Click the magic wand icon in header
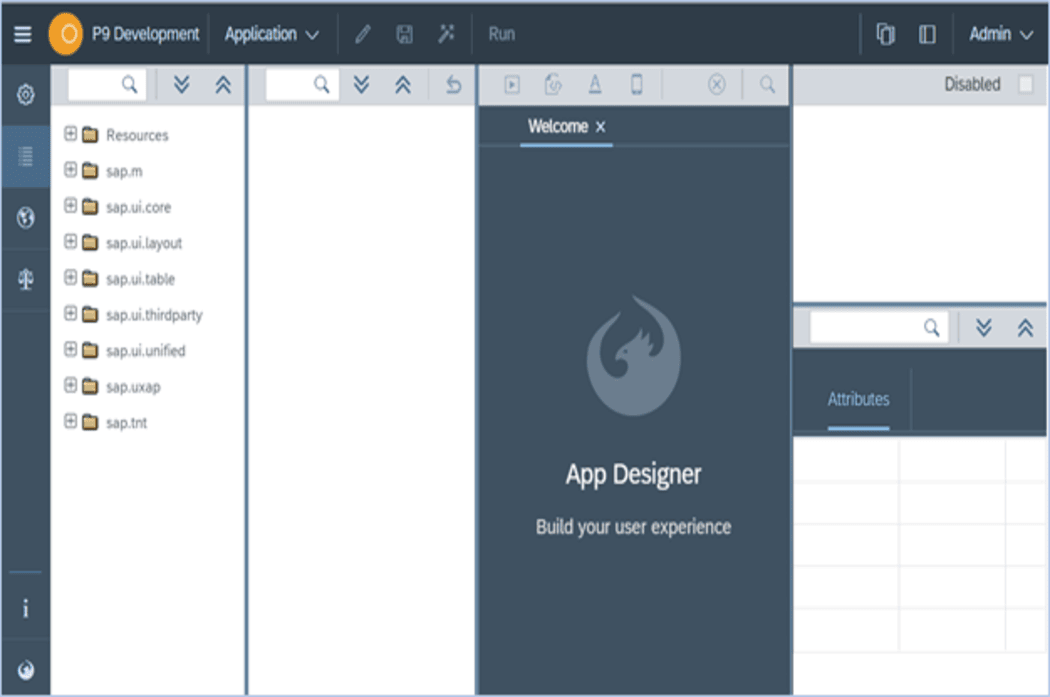 point(446,33)
